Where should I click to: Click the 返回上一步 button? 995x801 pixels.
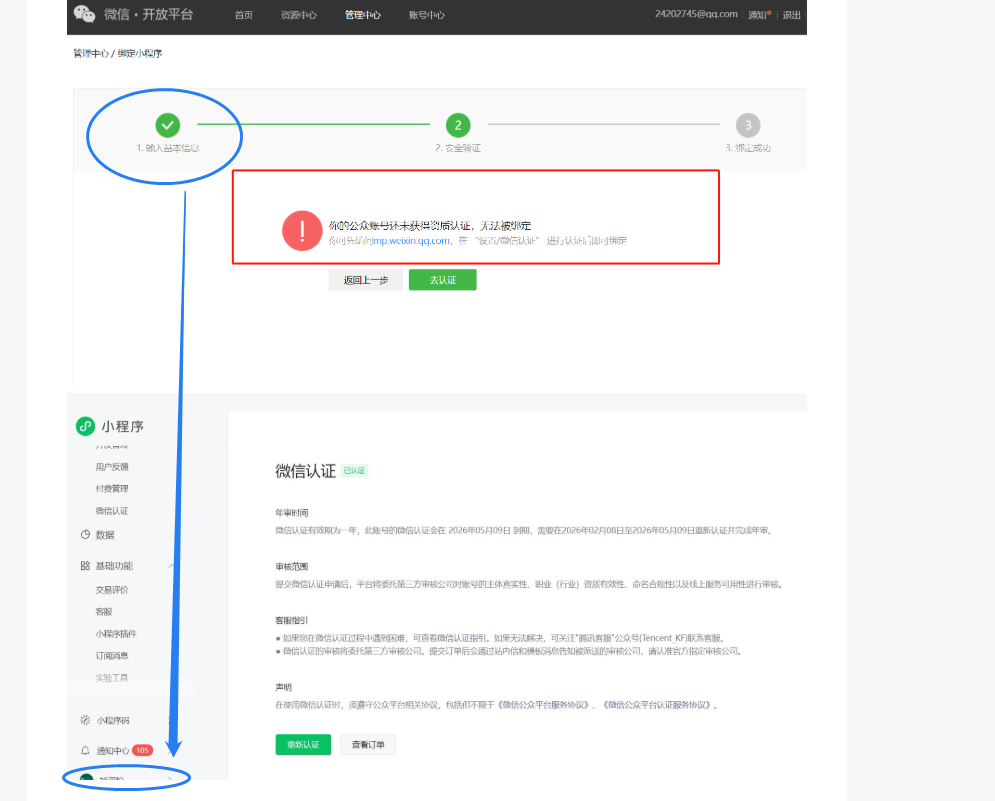point(366,280)
